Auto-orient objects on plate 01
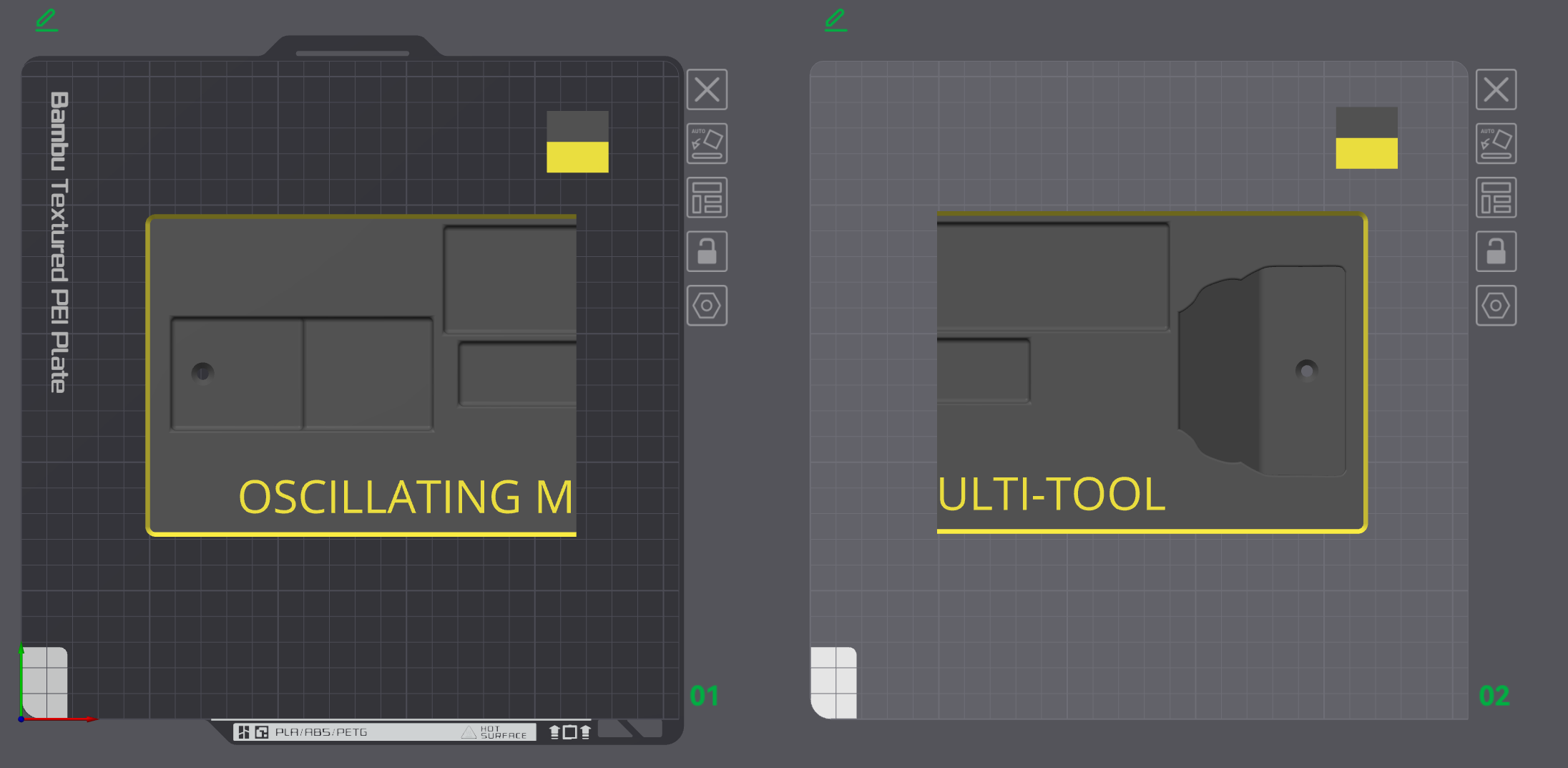This screenshot has width=1568, height=768. tap(707, 143)
